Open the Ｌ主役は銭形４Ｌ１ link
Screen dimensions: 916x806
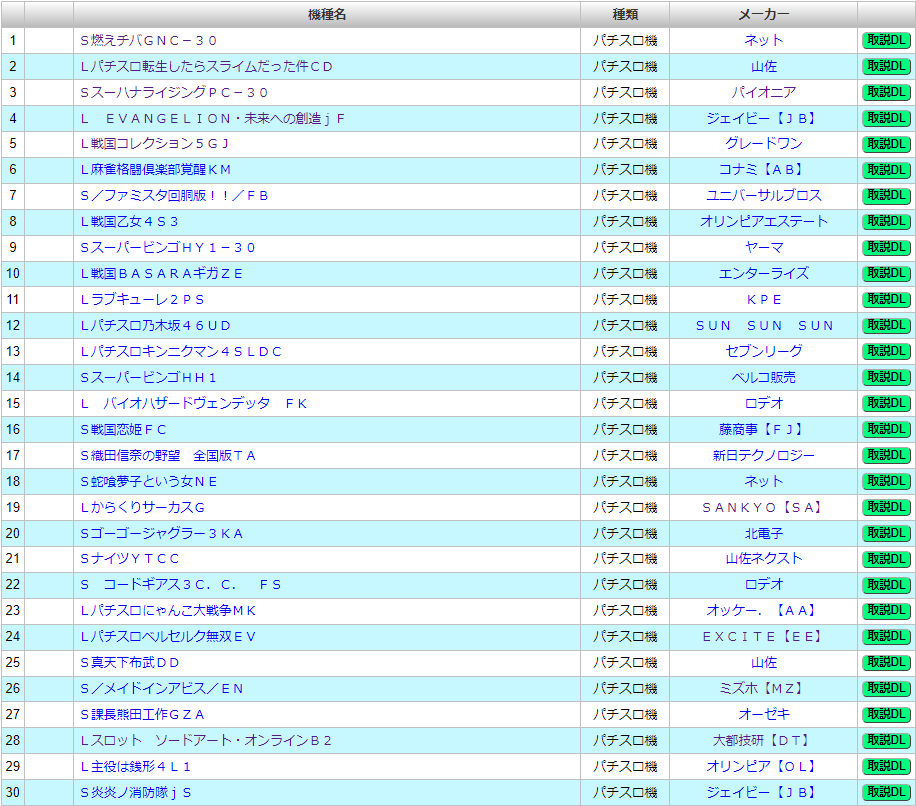[x=136, y=767]
